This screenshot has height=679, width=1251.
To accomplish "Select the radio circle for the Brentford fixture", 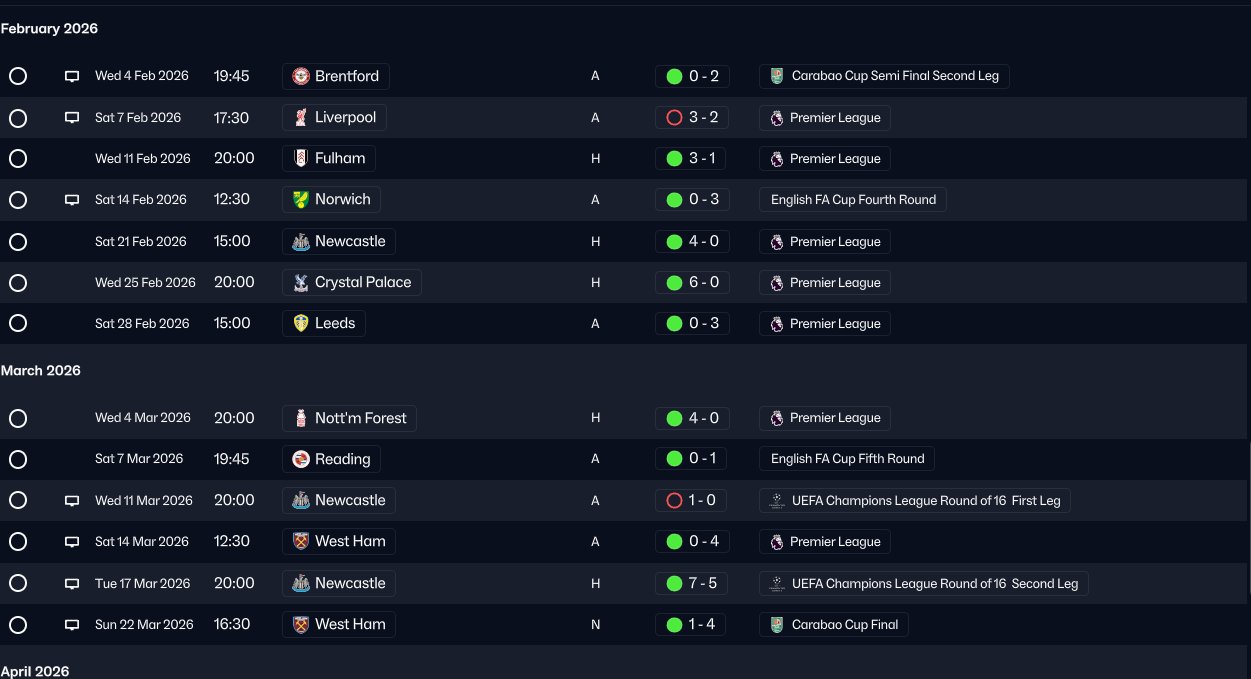I will tap(17, 76).
